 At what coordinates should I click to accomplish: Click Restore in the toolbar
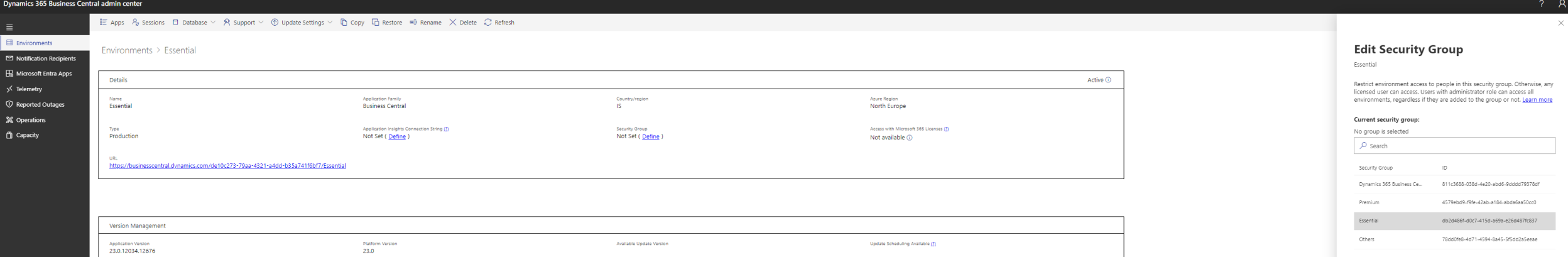(386, 23)
